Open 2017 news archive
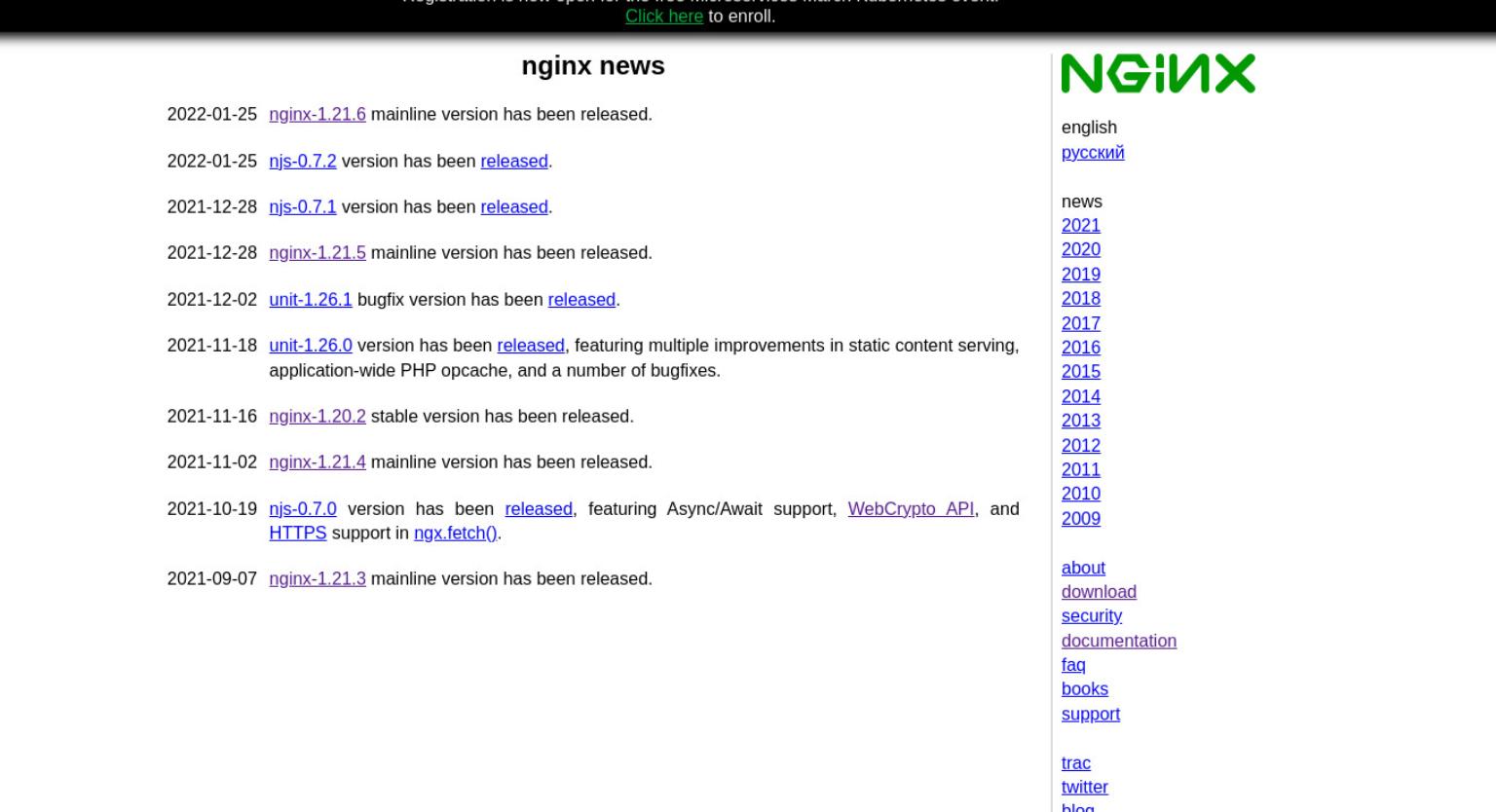1496x812 pixels. [1081, 323]
